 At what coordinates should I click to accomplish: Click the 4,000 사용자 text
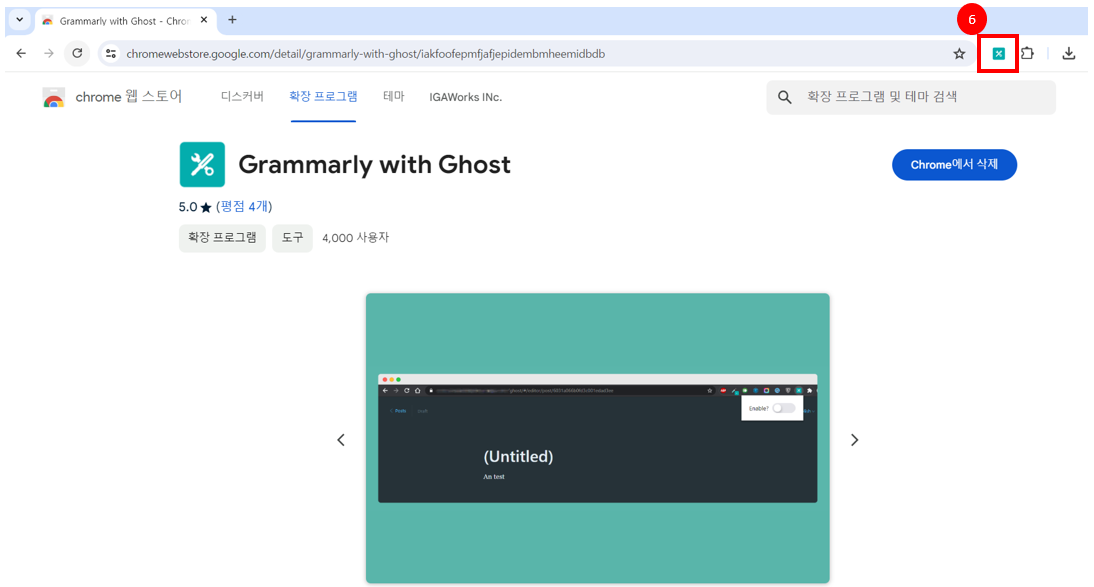[355, 238]
